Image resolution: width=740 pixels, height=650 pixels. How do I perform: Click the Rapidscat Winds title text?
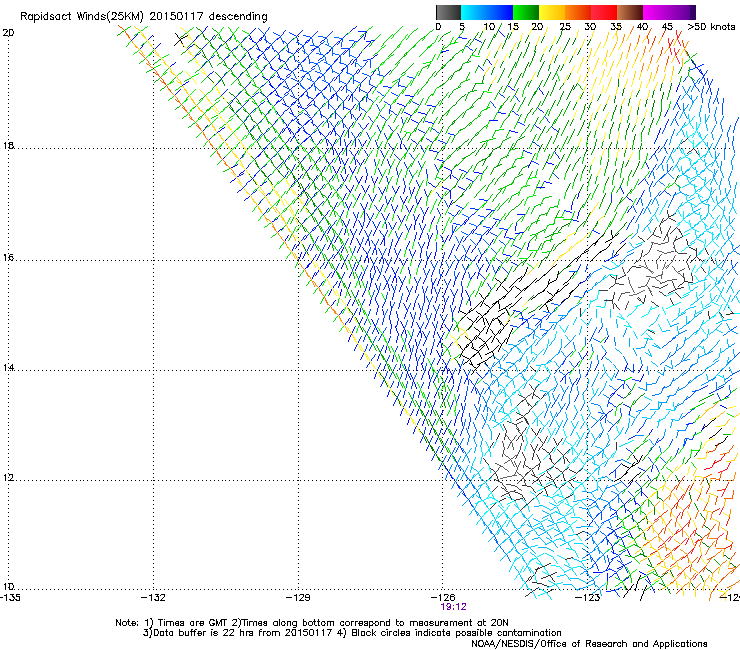[x=143, y=17]
